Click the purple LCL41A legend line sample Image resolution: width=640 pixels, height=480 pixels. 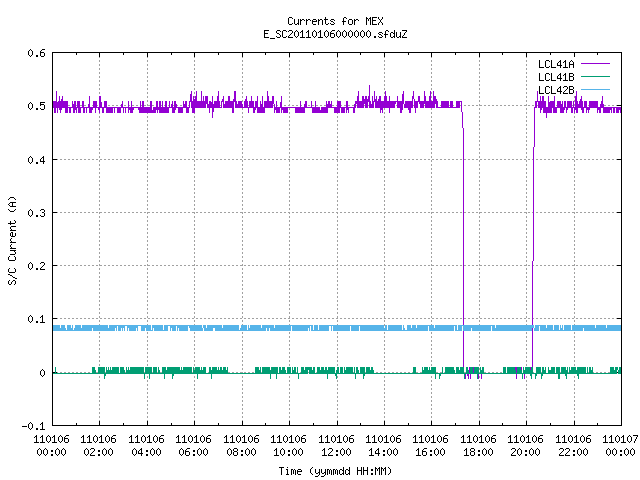click(x=595, y=64)
